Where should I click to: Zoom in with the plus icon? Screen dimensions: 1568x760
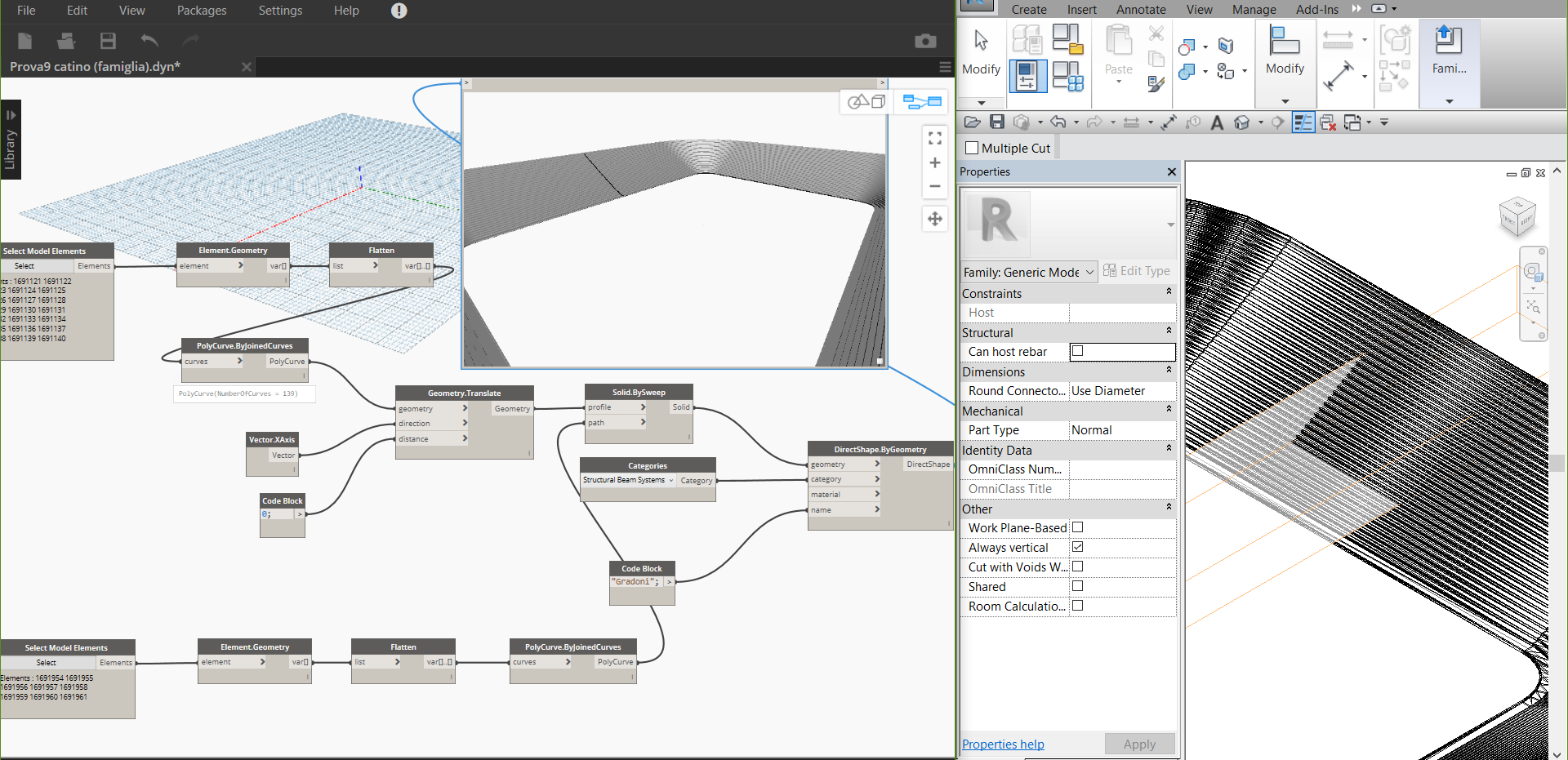click(x=935, y=163)
